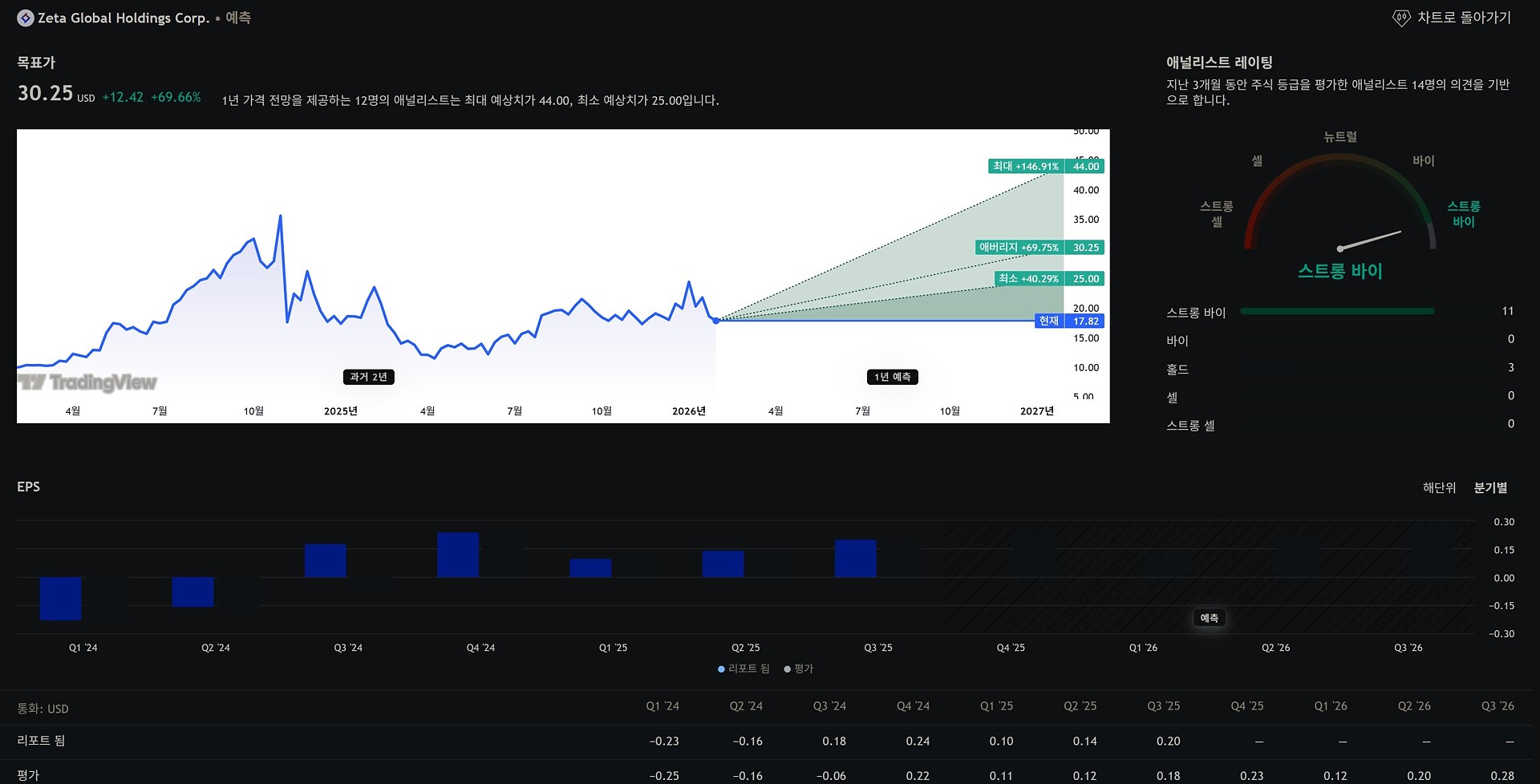
Task: Switch EPS view to 해단위
Action: (1439, 487)
